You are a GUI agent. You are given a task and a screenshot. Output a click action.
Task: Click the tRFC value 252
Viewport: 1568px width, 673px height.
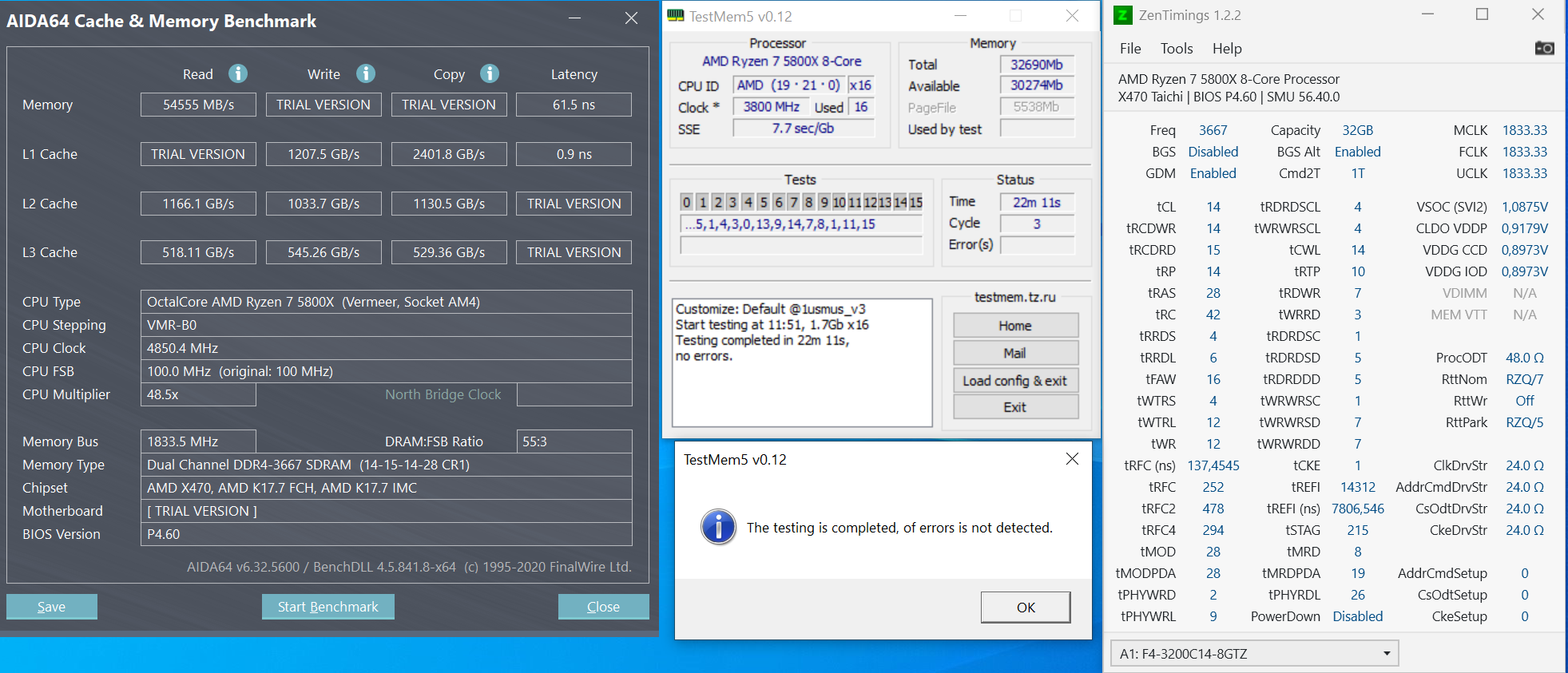pos(1213,487)
